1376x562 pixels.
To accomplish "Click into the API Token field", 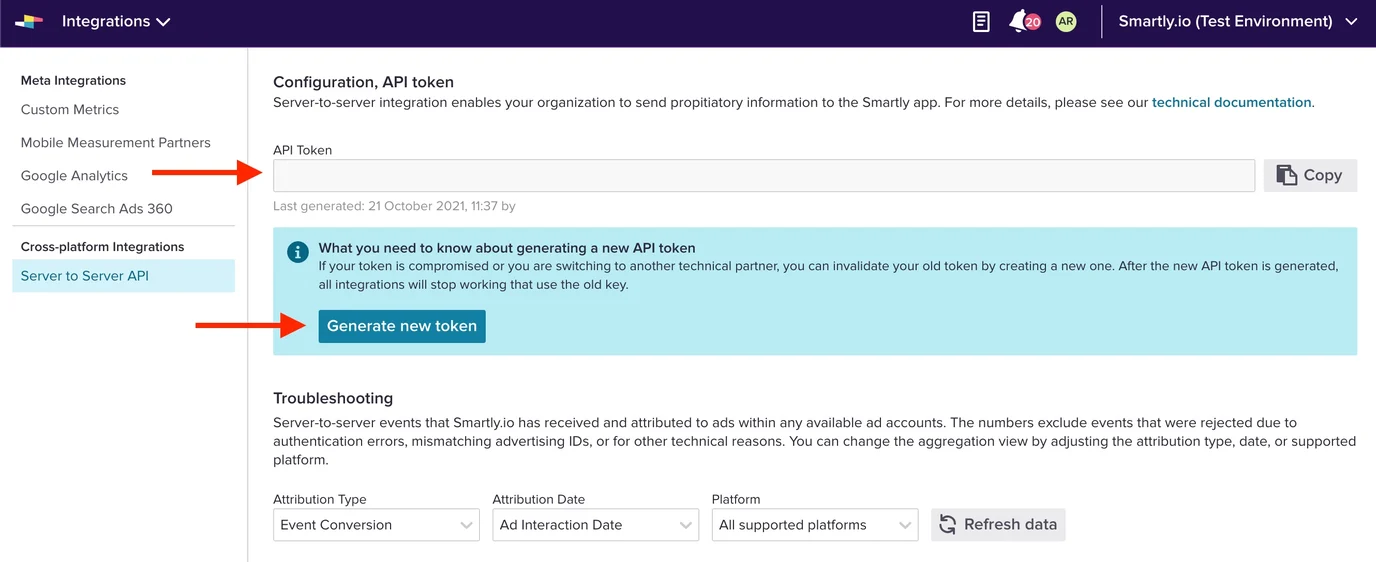I will [763, 175].
